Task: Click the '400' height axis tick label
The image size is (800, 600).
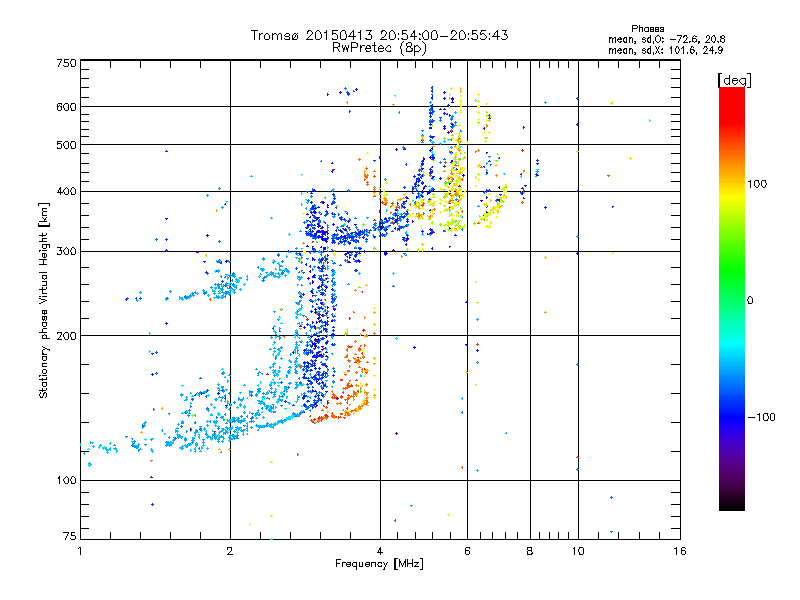Action: point(66,191)
